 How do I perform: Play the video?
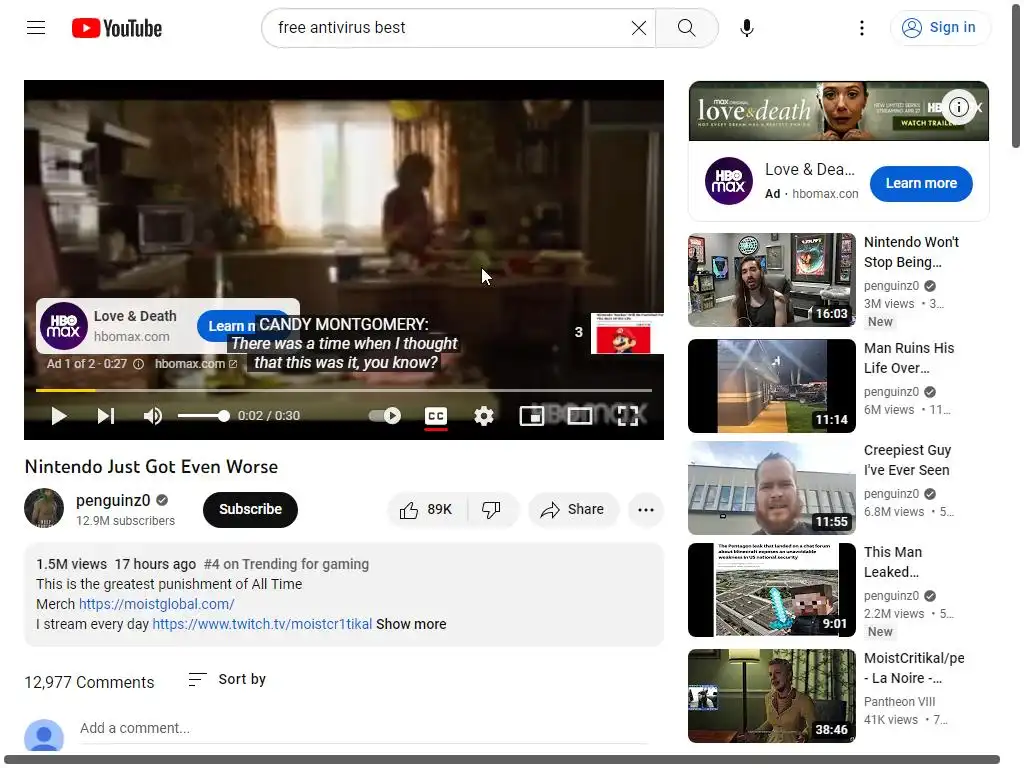coord(59,416)
